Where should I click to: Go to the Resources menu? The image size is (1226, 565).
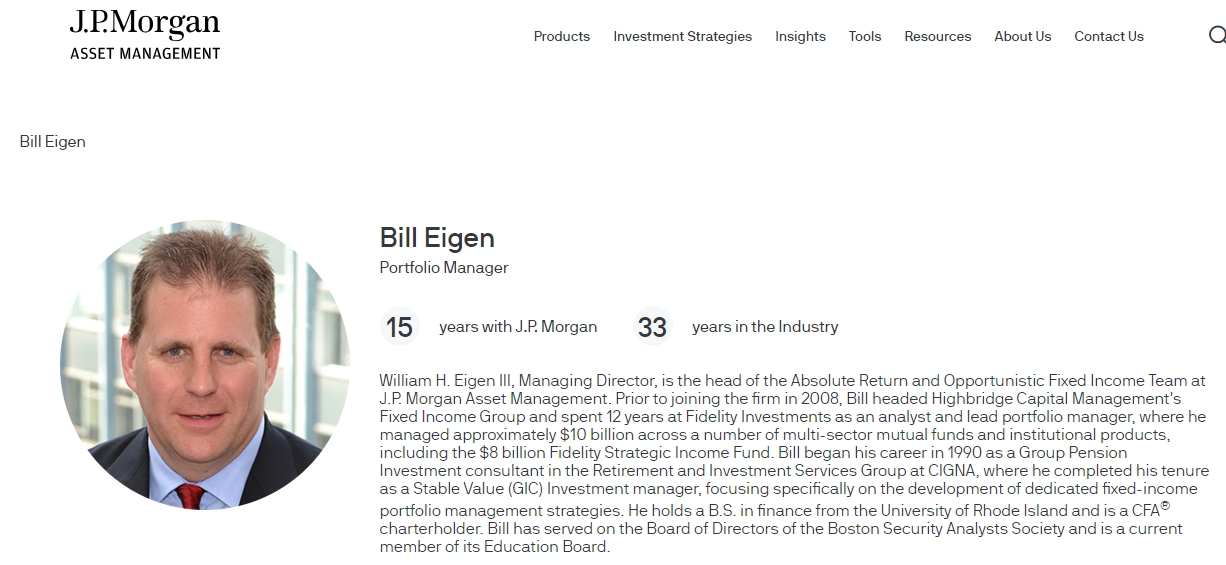937,36
